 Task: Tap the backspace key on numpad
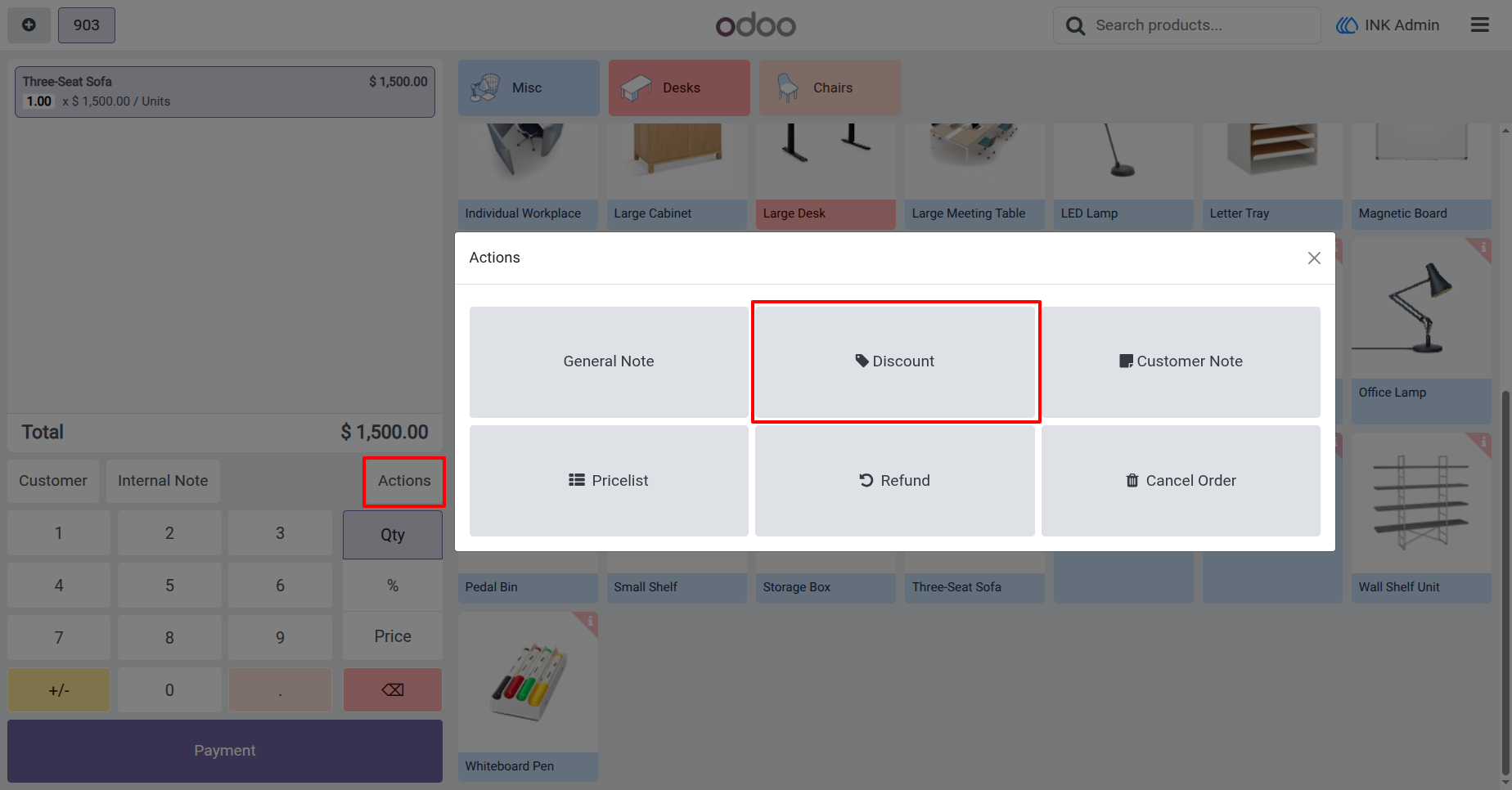[x=393, y=690]
